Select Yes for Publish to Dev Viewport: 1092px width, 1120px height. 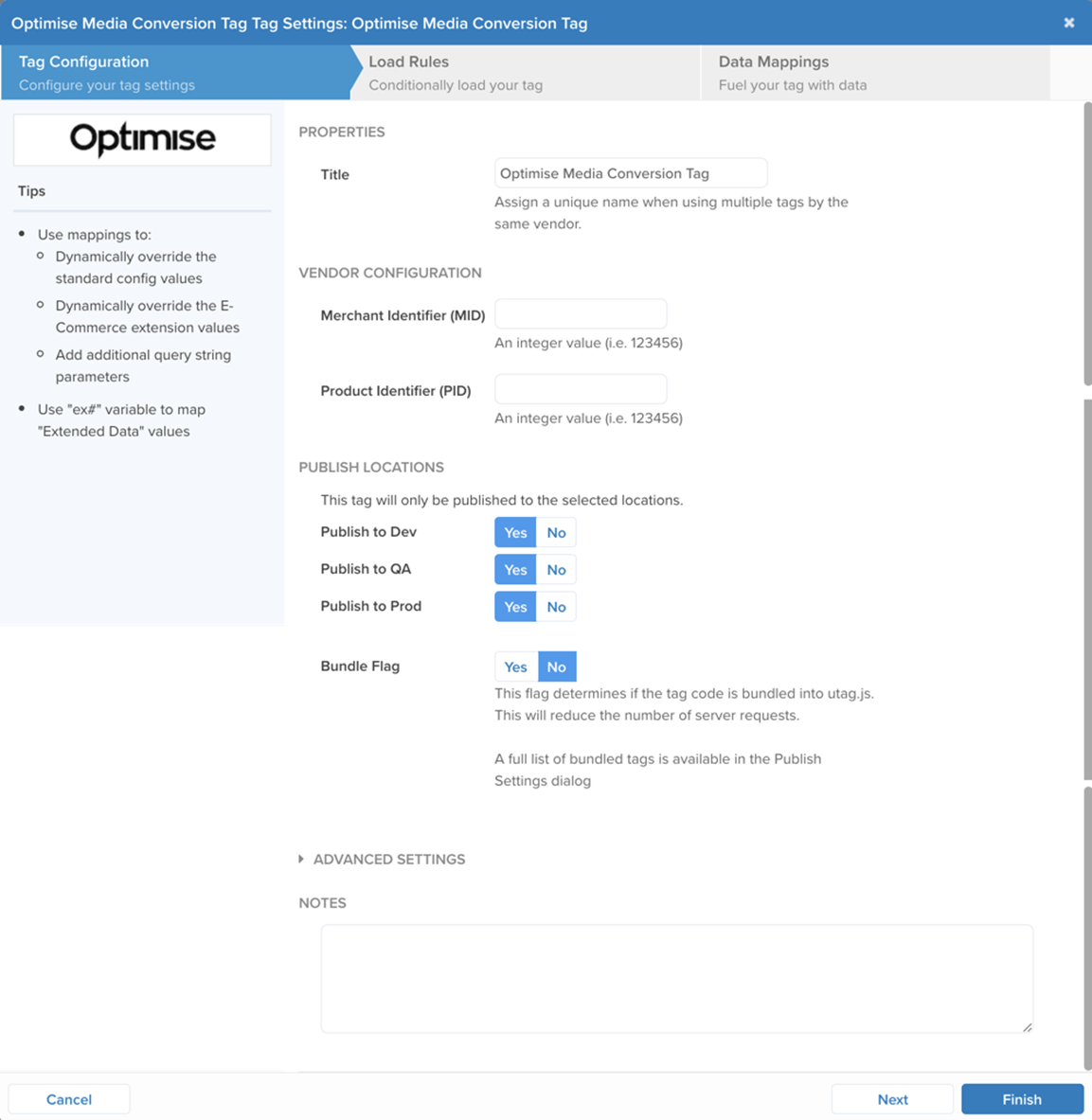pos(515,533)
